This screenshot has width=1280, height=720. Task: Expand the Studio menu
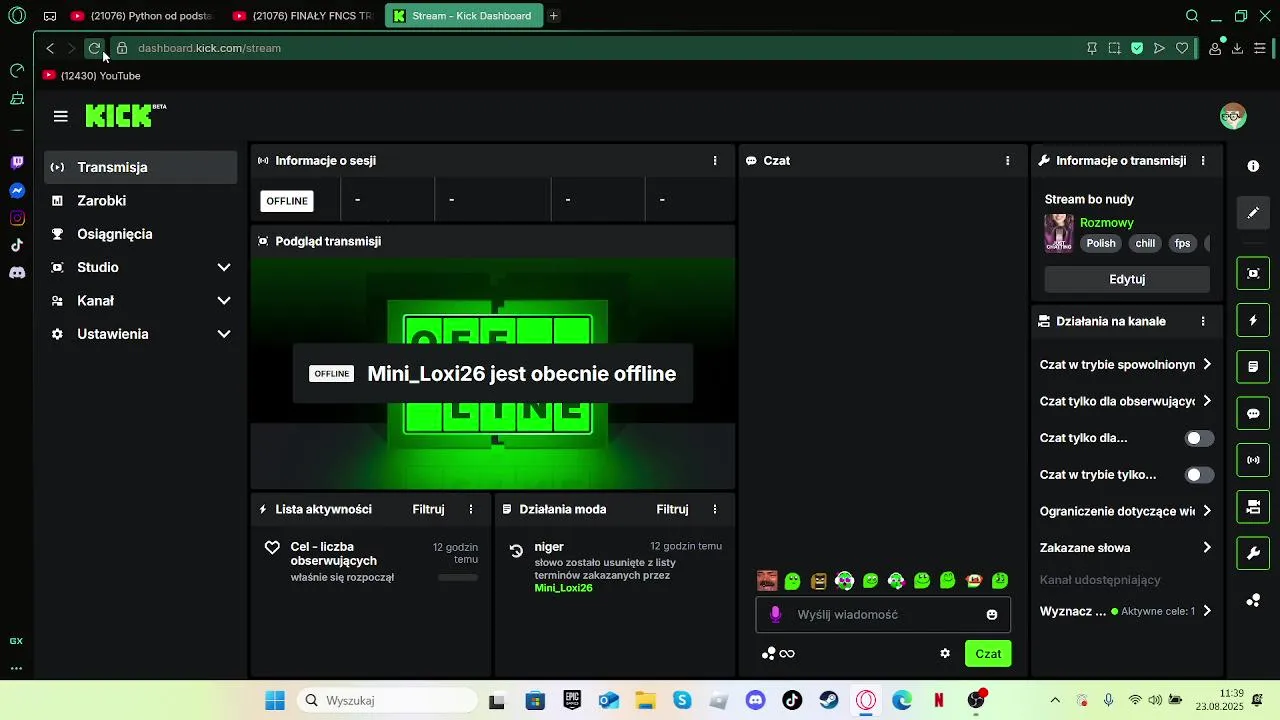click(224, 267)
